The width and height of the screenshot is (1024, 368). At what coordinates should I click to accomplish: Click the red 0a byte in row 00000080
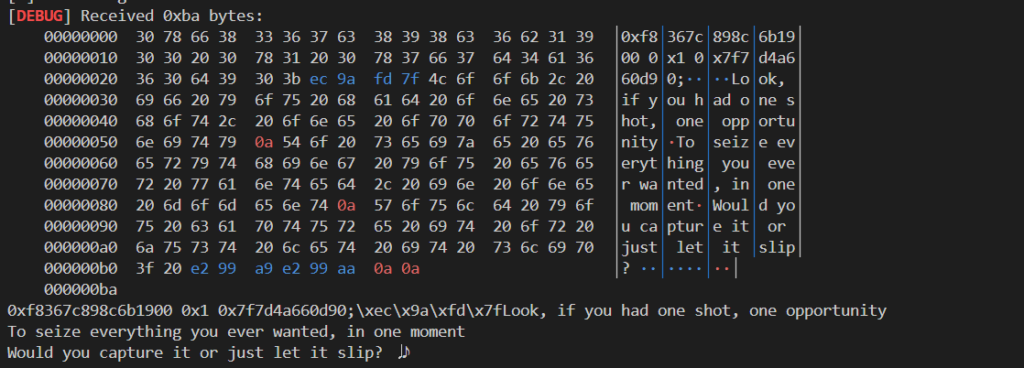coord(346,205)
